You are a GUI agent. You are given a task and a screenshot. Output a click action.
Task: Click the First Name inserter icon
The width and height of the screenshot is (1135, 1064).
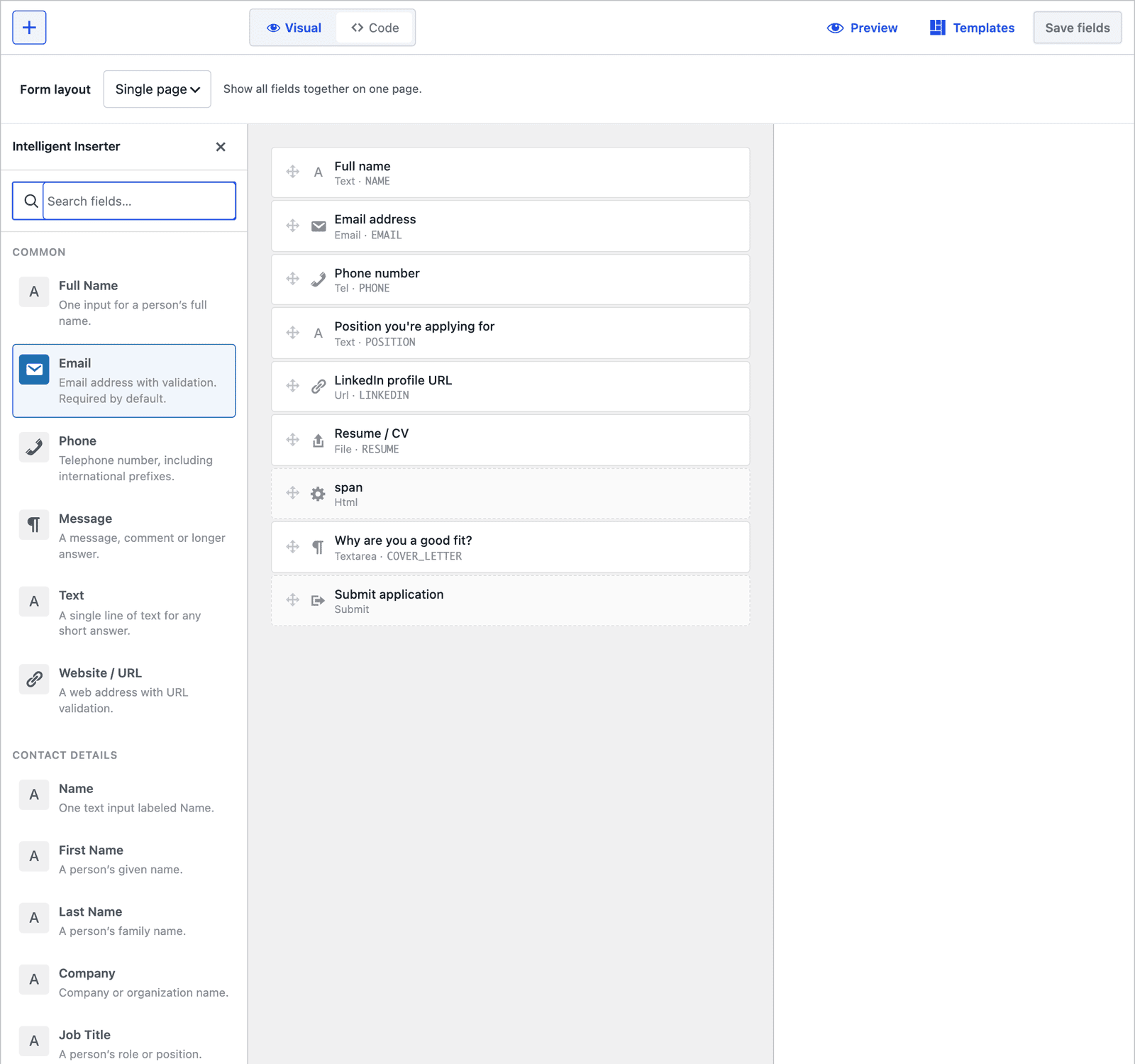coord(34,857)
